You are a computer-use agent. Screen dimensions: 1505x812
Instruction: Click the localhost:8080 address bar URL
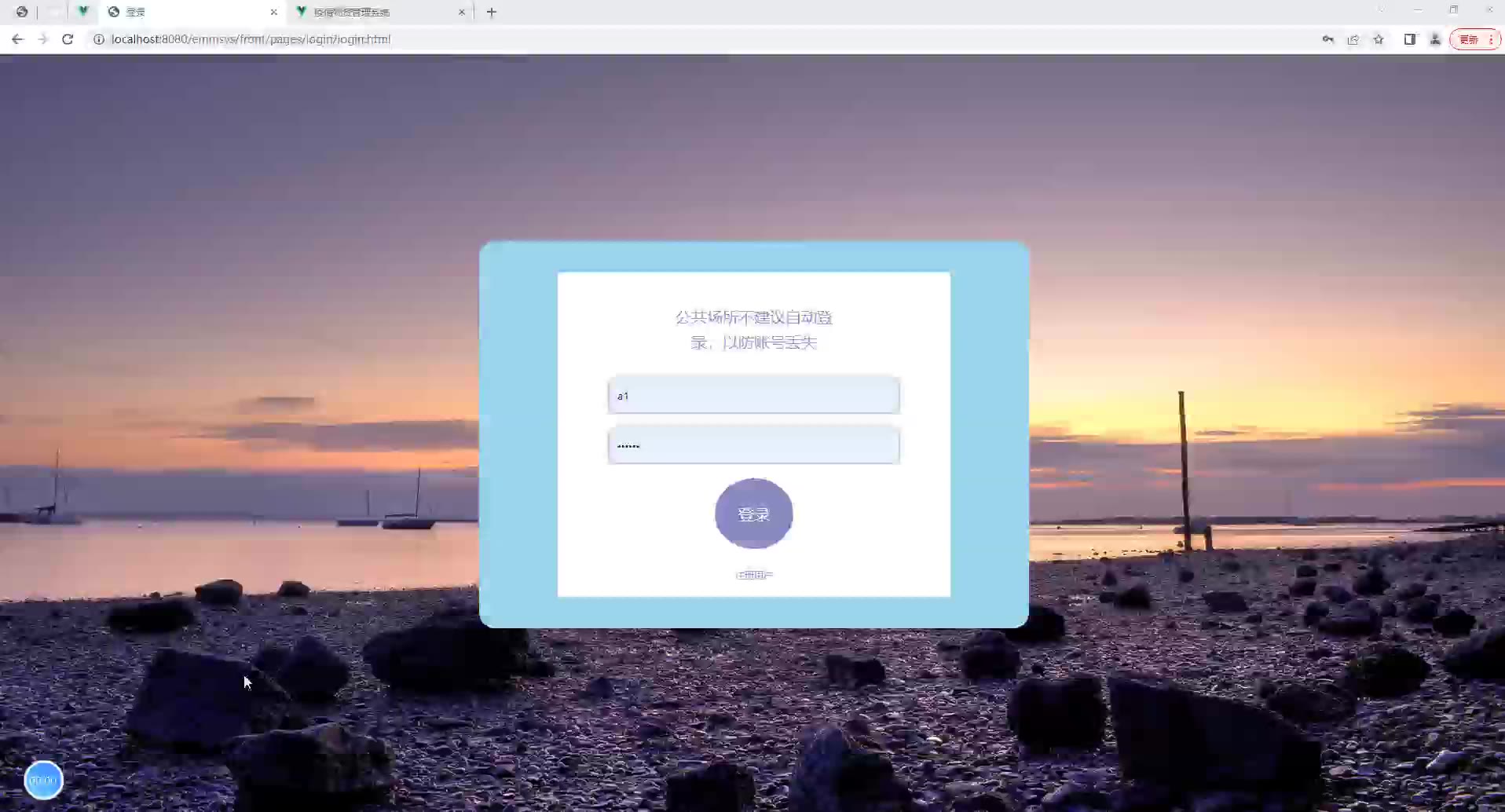click(251, 39)
